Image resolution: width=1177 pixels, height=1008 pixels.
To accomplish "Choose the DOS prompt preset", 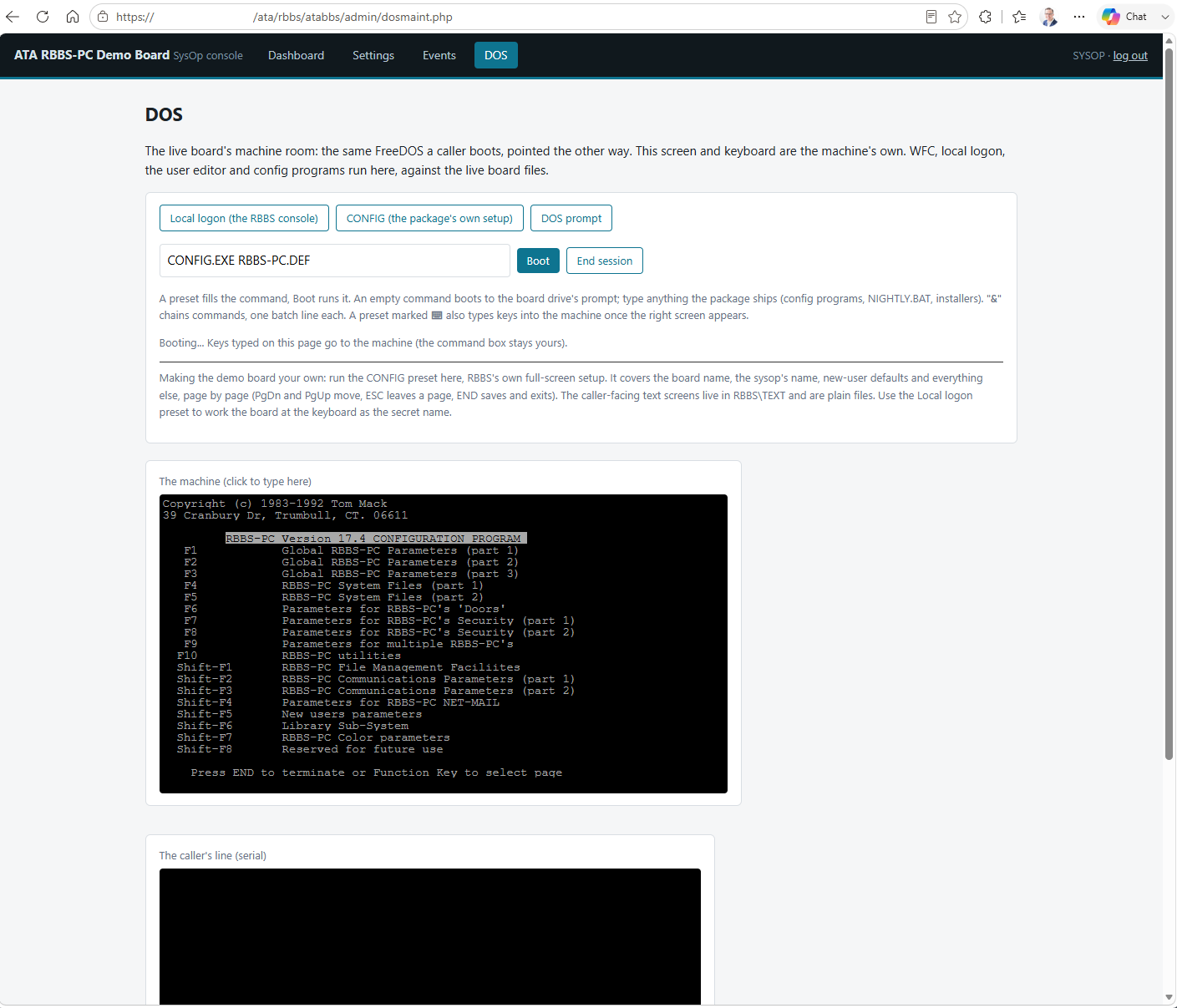I will coord(571,218).
